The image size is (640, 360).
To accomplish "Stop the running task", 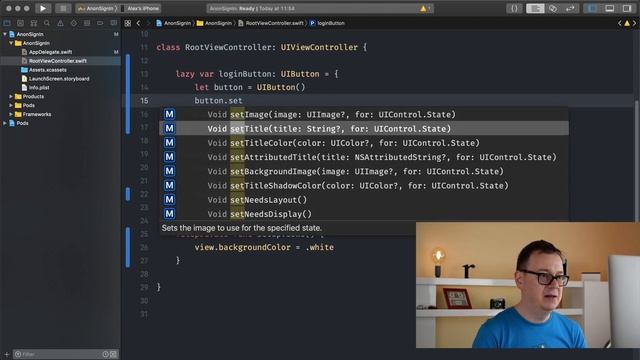I will (x=63, y=8).
